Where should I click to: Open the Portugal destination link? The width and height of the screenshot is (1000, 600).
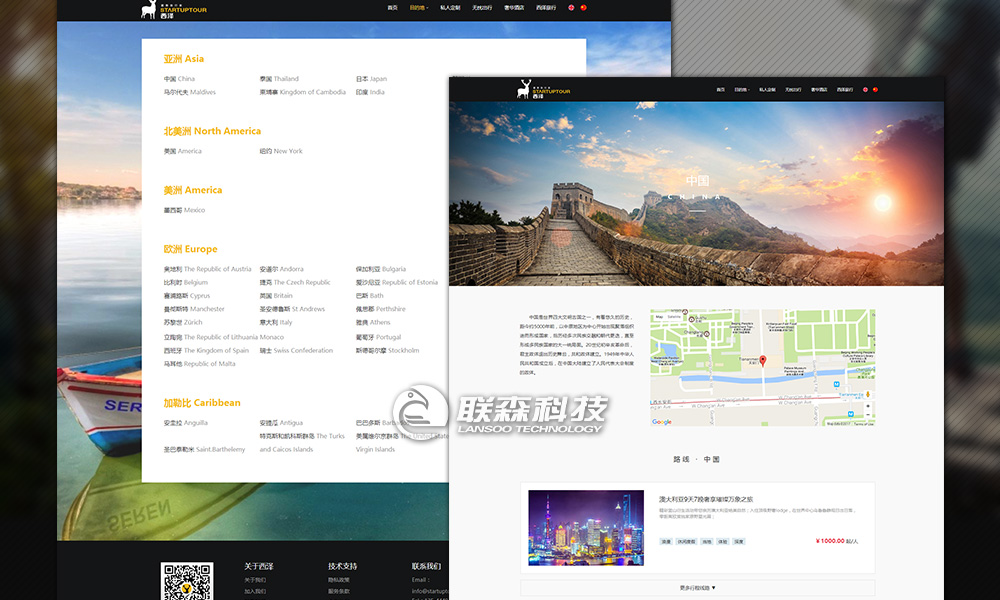click(378, 337)
